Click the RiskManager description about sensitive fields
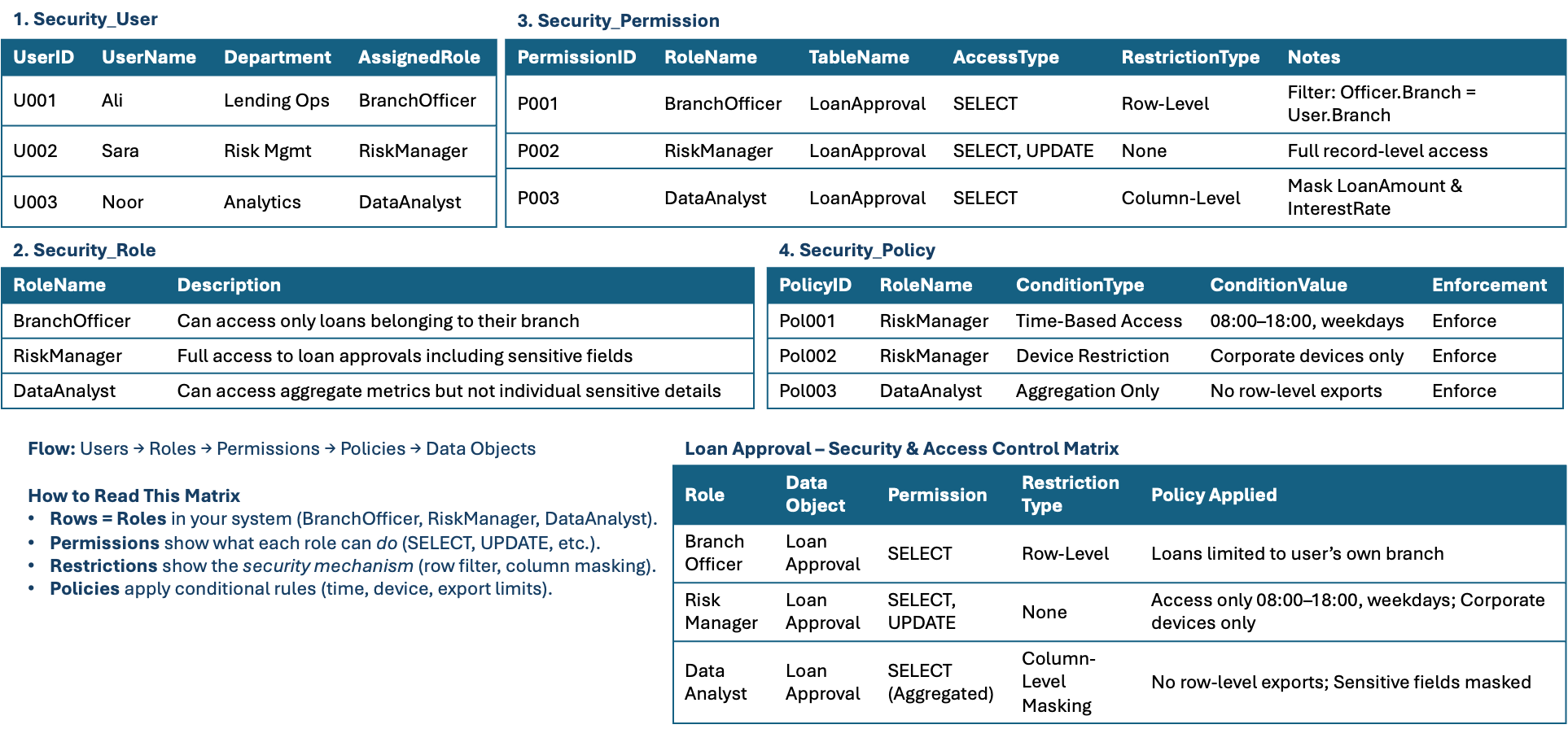Screen dimensions: 1568x729 coord(405,356)
